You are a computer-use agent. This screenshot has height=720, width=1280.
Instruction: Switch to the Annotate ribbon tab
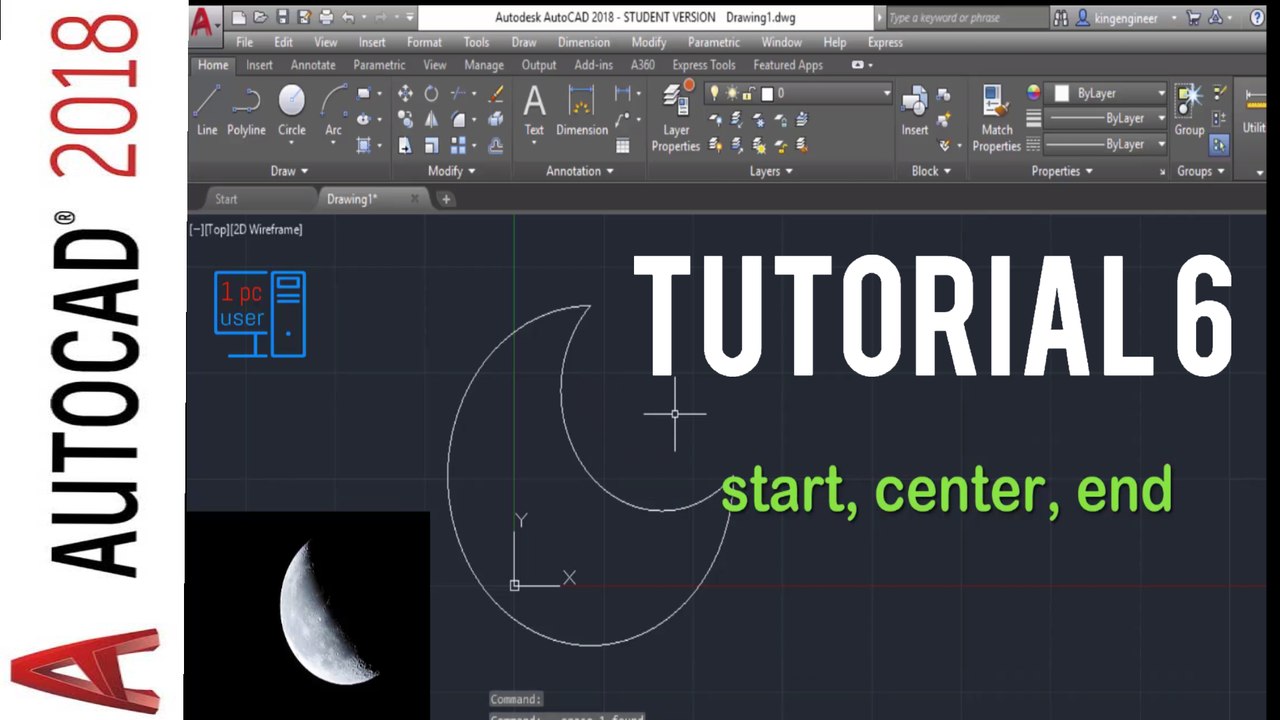pos(313,65)
